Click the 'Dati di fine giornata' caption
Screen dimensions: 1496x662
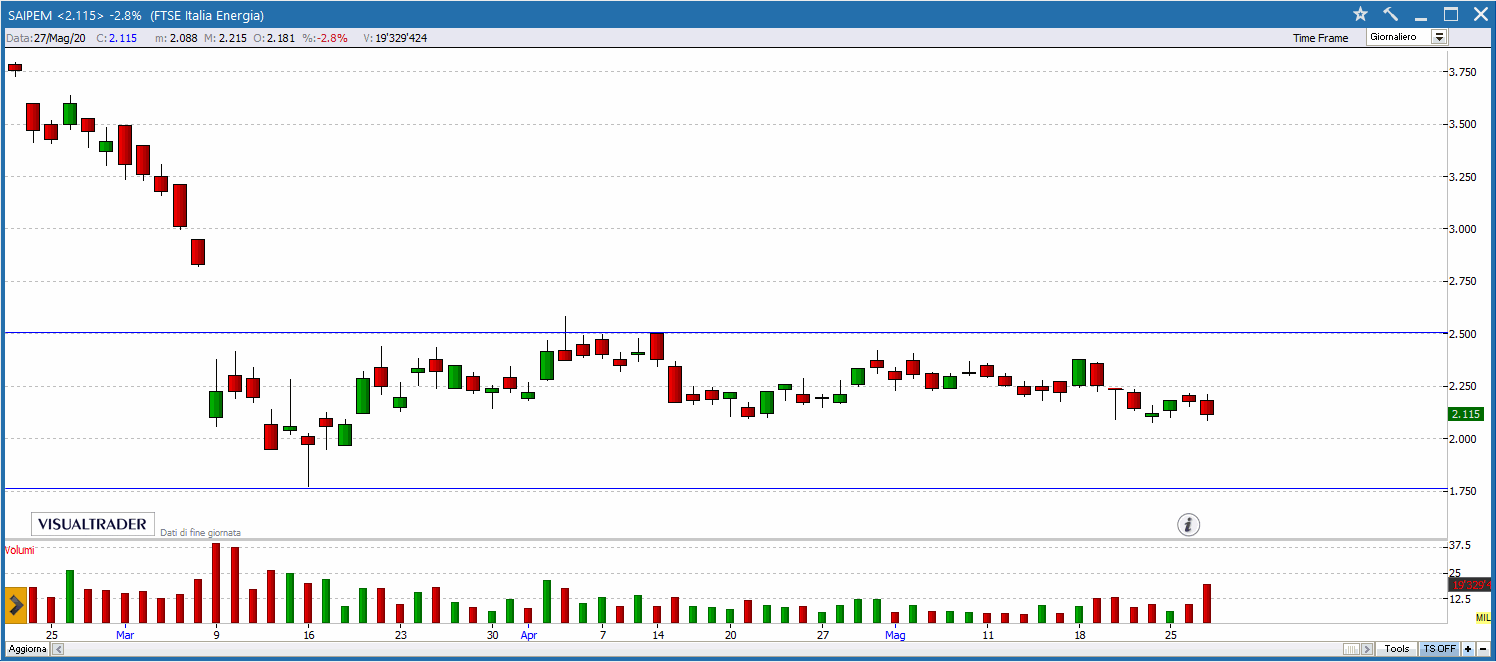click(x=200, y=533)
